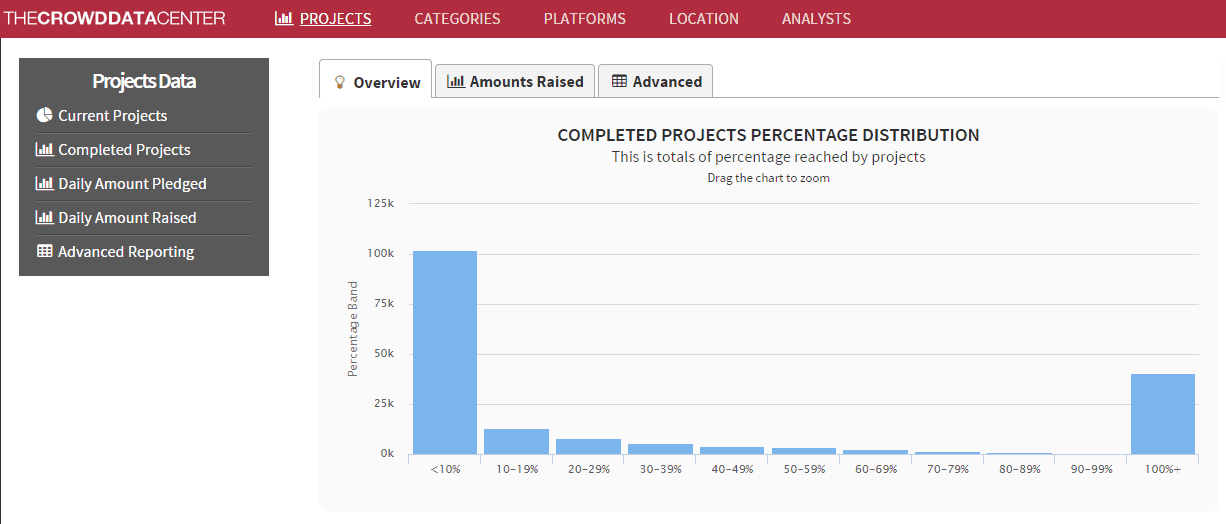Click The Crowd Data Center logo

113,18
